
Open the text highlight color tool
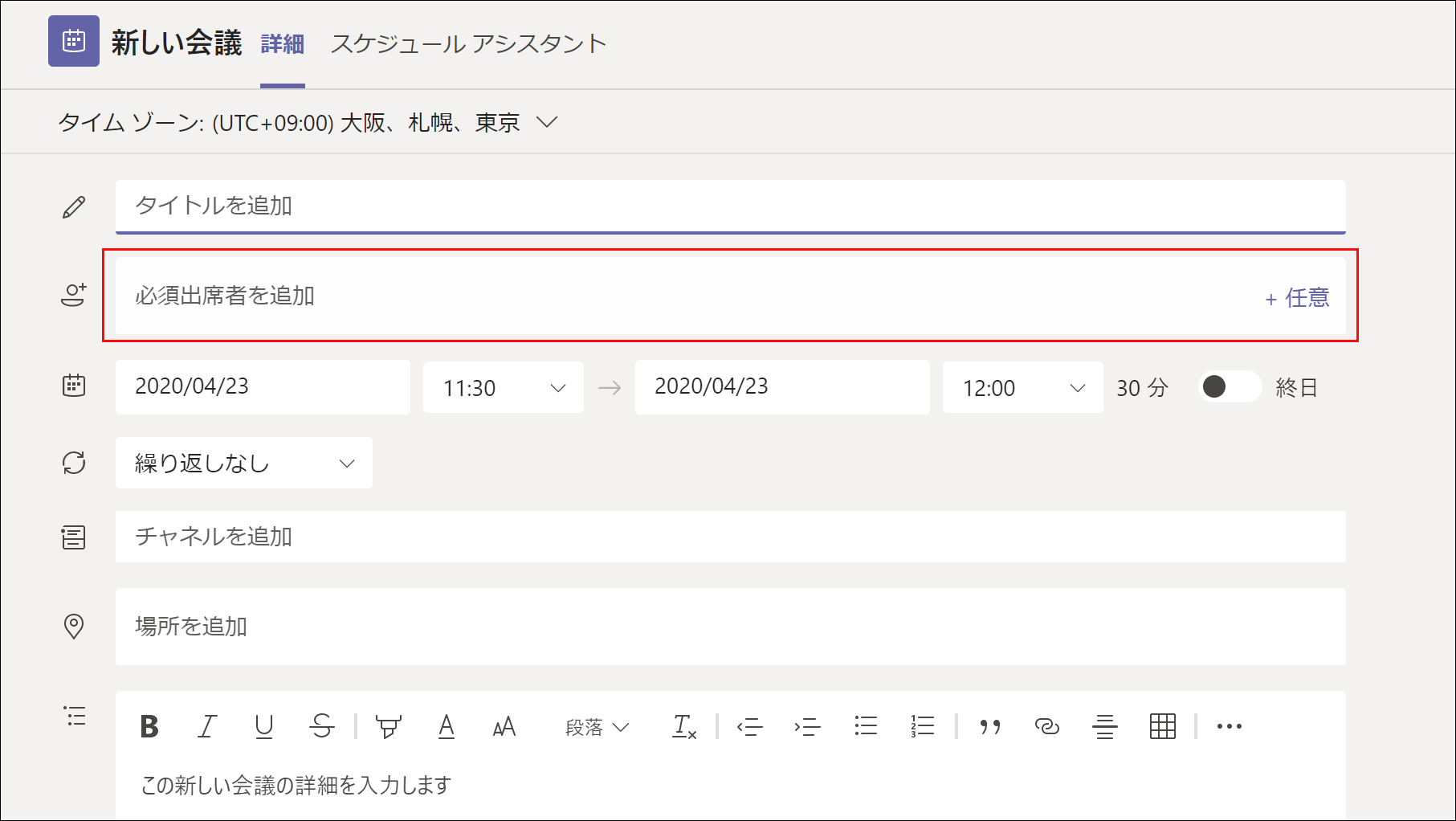click(x=389, y=727)
